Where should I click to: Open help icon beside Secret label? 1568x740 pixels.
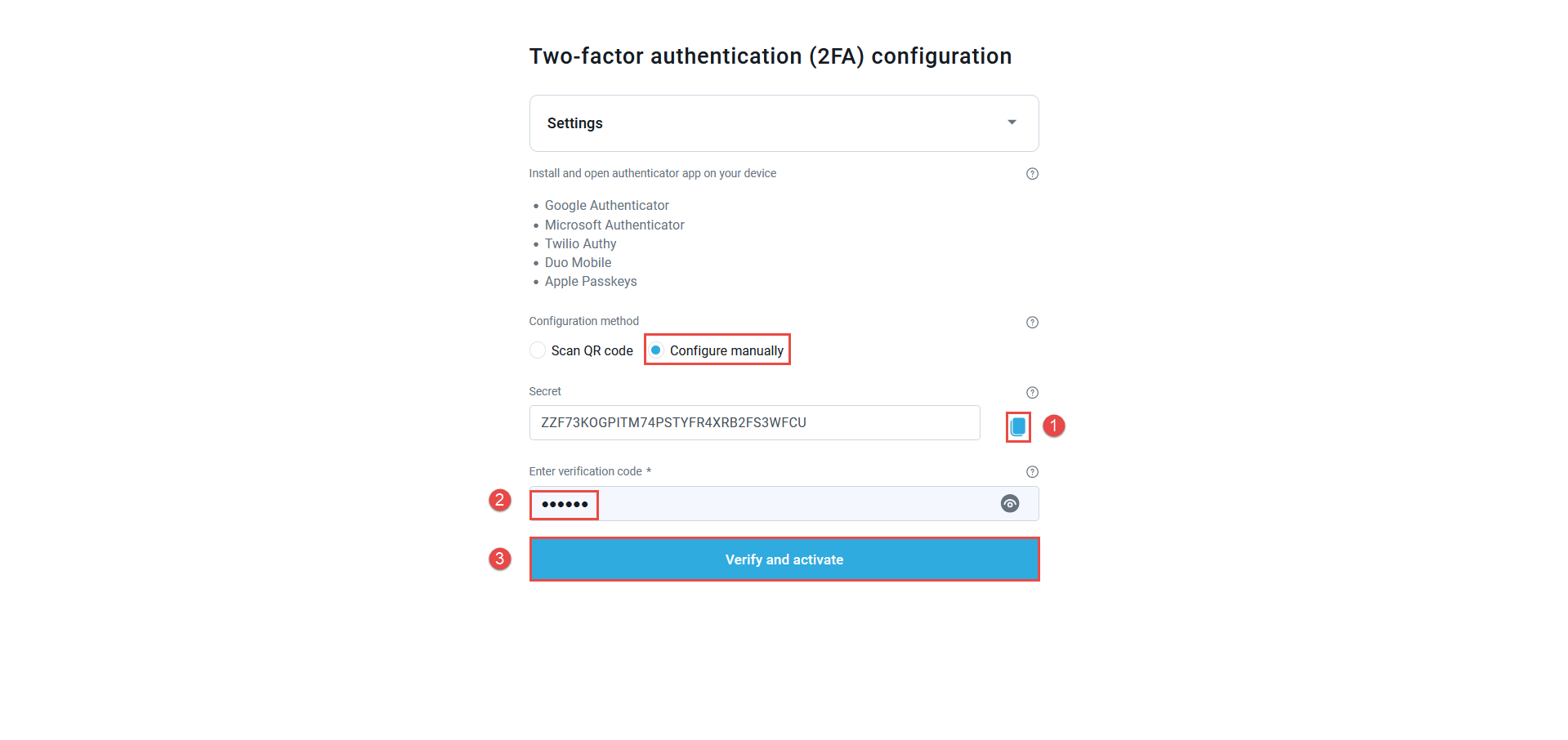click(x=1032, y=393)
